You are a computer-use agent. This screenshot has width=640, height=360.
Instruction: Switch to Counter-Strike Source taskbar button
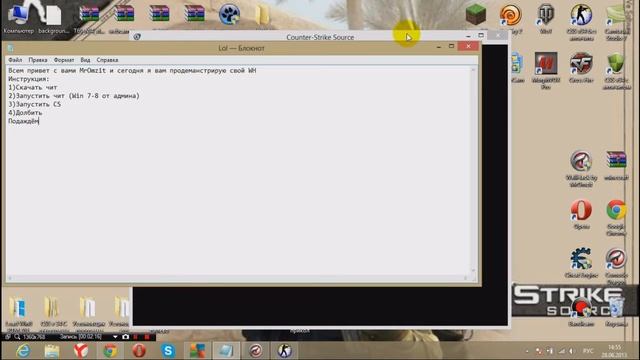pyautogui.click(x=284, y=351)
